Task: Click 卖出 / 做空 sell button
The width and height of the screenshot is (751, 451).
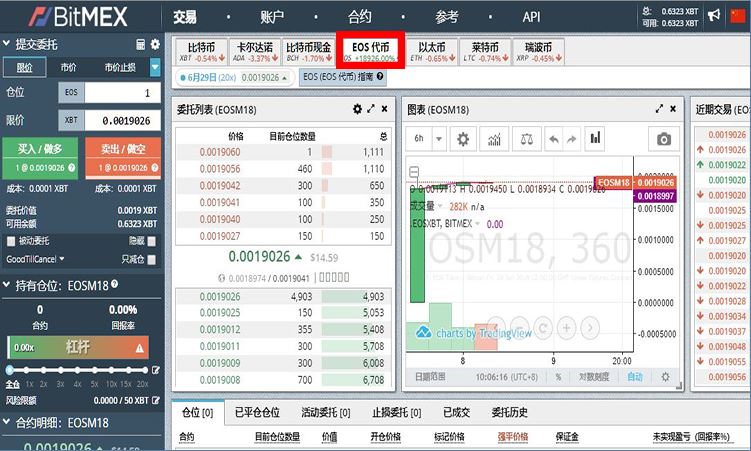Action: click(123, 158)
